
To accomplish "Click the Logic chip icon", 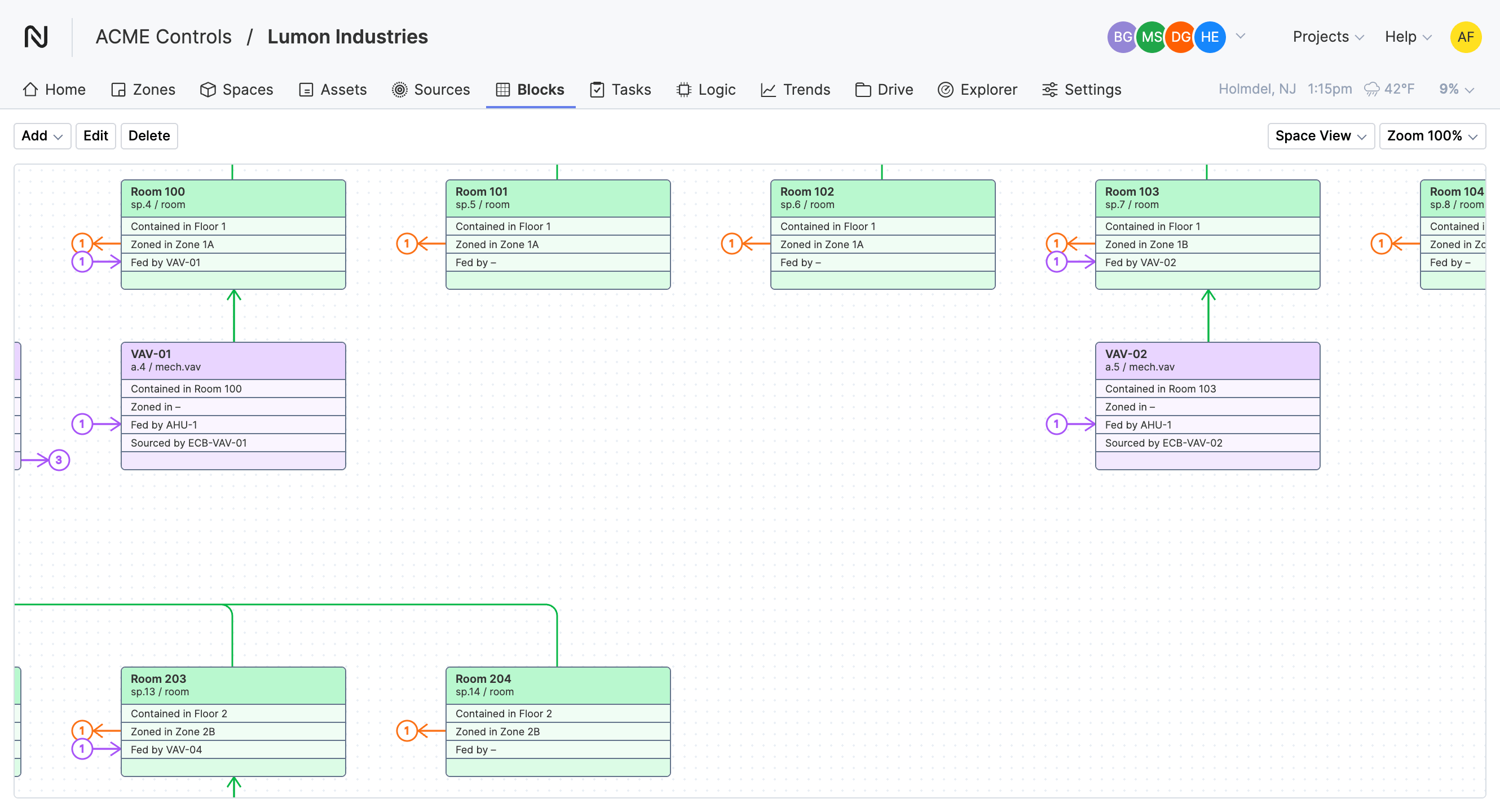I will [683, 89].
